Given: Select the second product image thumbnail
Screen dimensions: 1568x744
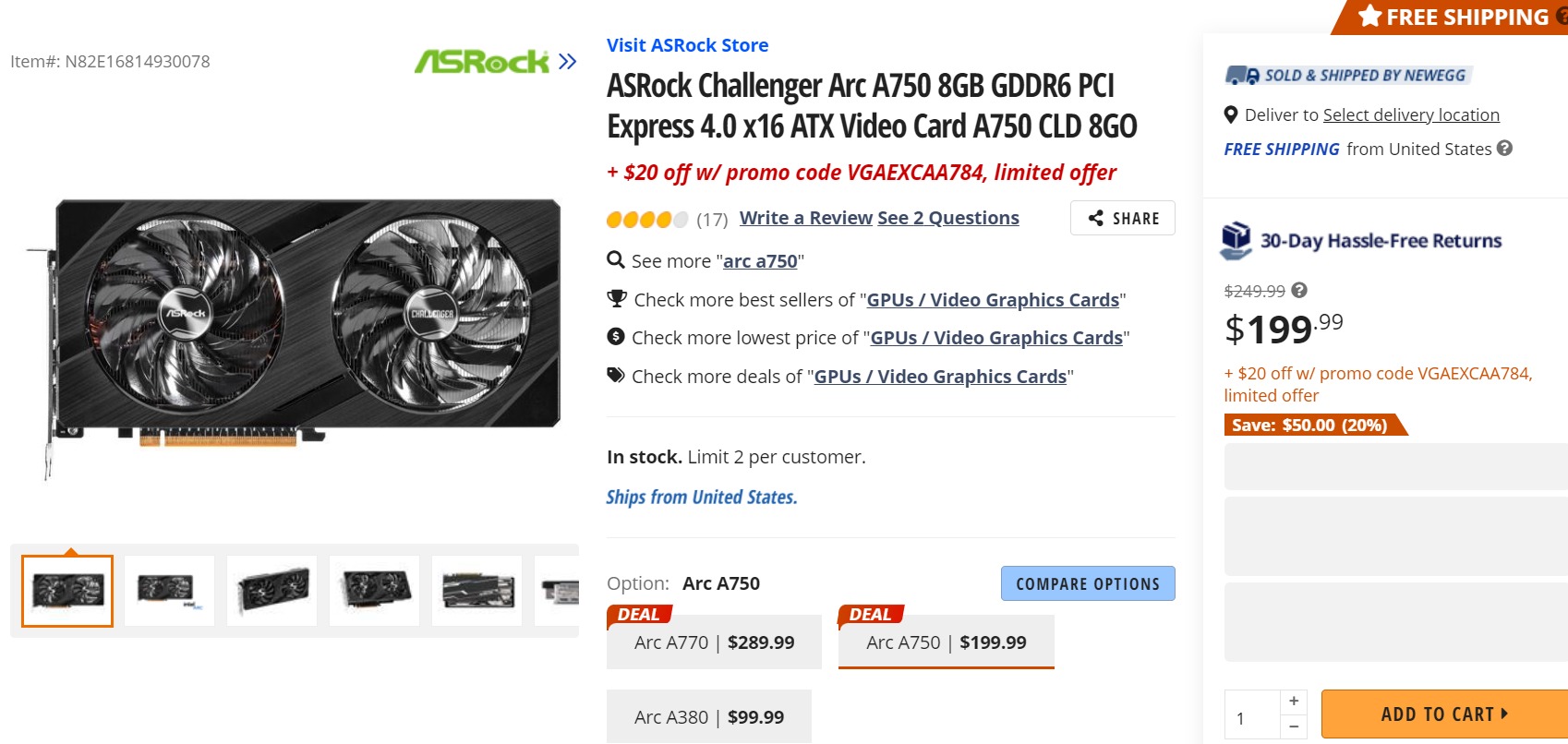Looking at the screenshot, I should point(169,590).
